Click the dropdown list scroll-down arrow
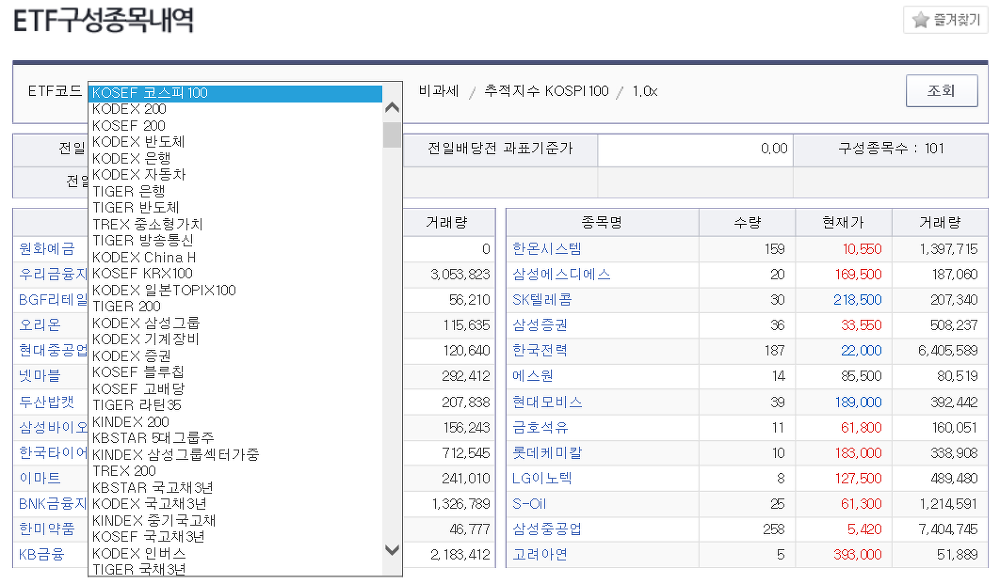1000x584 pixels. [x=392, y=550]
